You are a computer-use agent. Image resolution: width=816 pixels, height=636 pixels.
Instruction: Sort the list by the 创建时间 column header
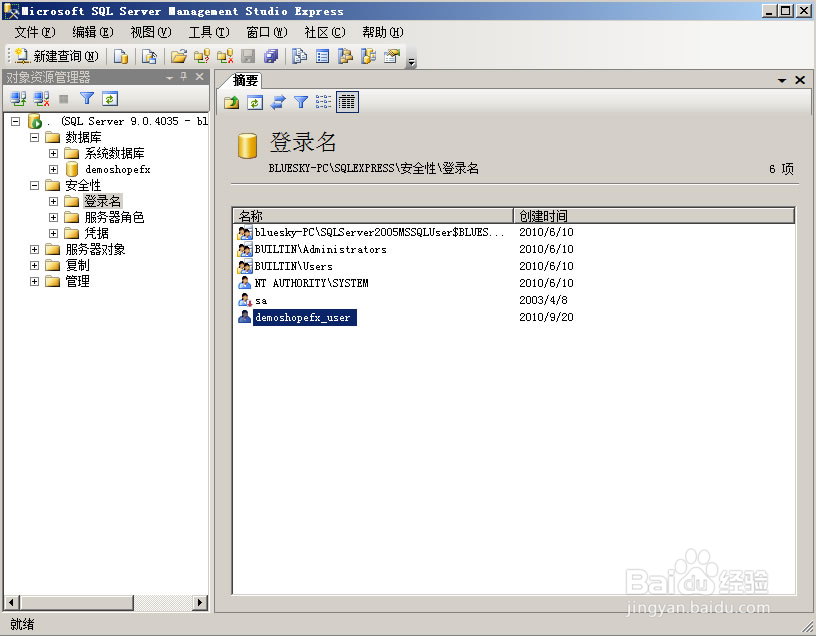(x=654, y=215)
